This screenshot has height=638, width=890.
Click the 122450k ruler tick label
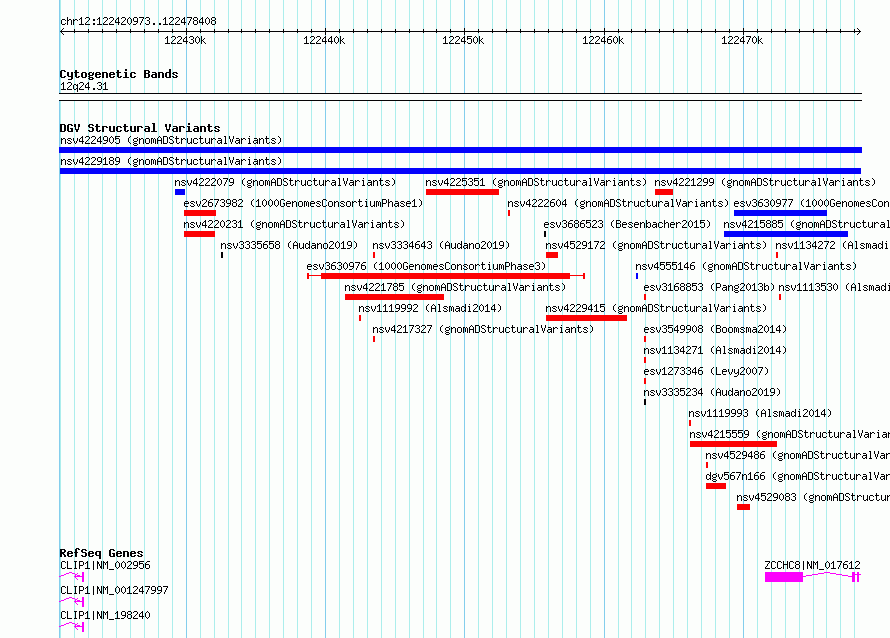coord(463,40)
